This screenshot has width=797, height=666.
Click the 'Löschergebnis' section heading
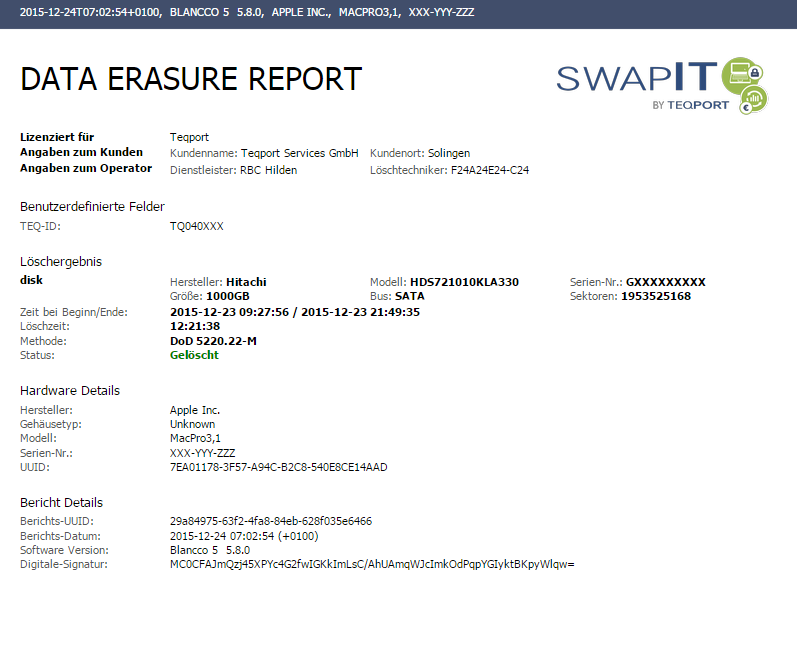point(61,261)
